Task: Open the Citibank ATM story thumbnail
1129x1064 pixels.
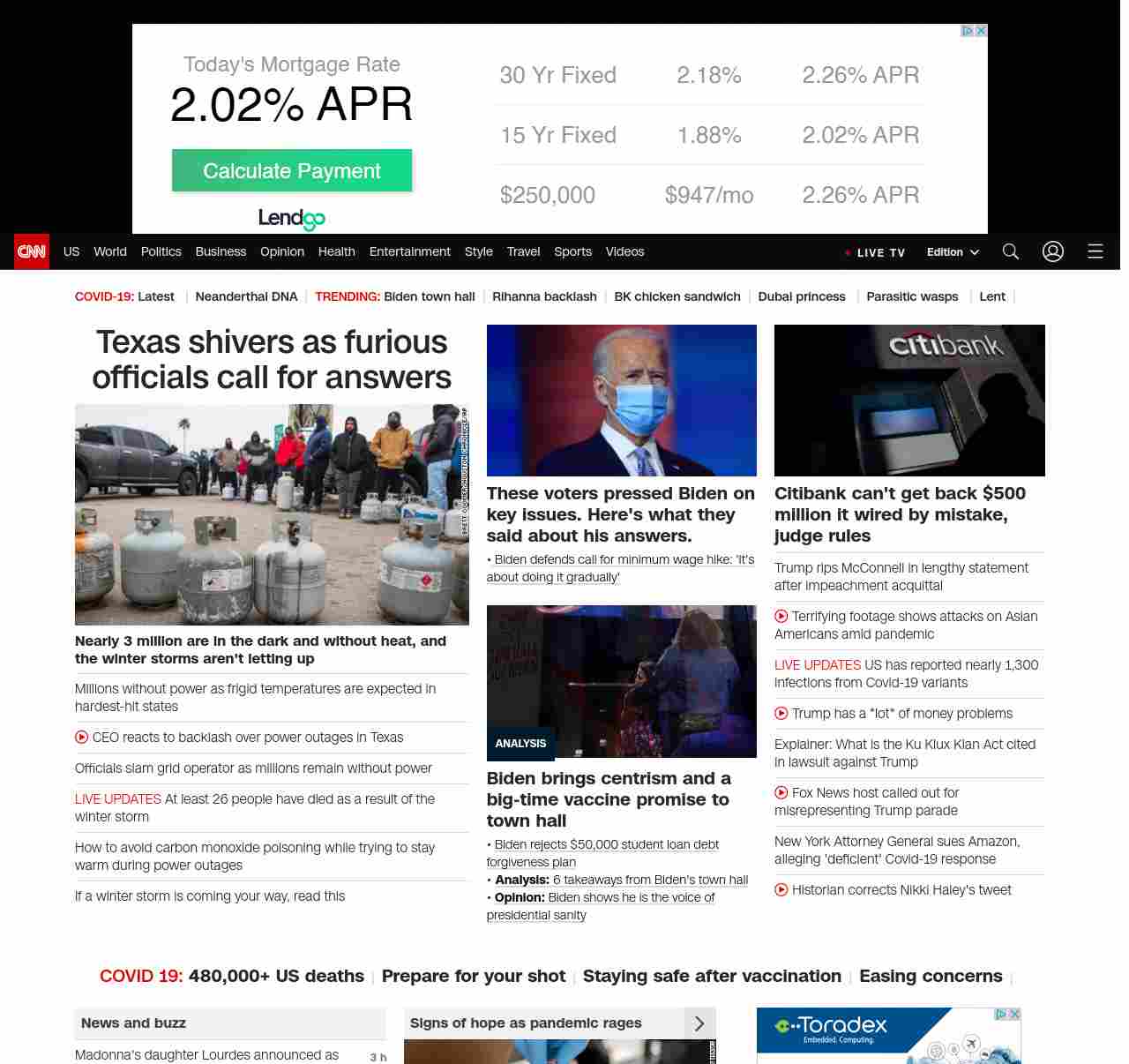Action: [909, 401]
